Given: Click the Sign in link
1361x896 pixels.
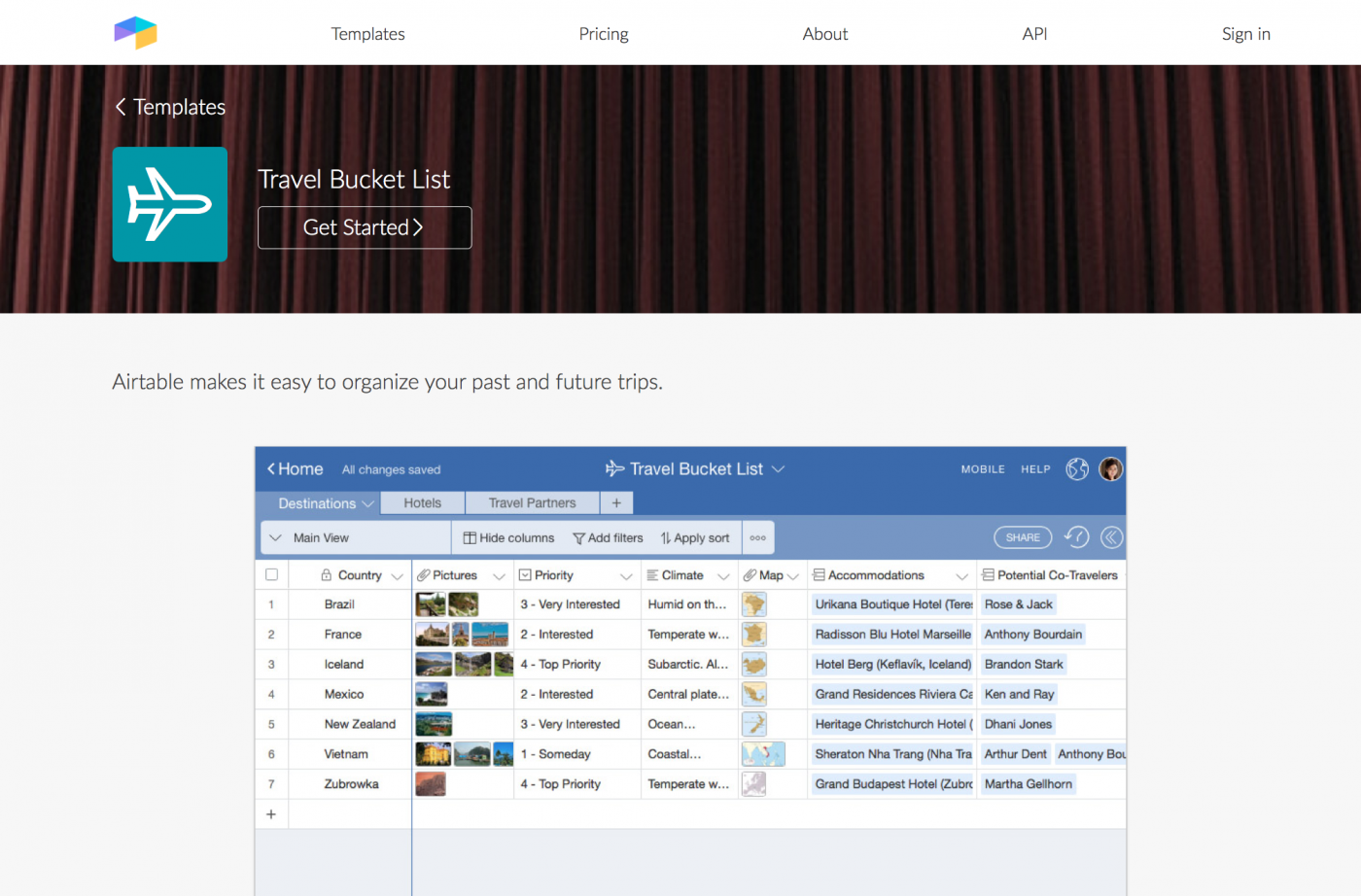Looking at the screenshot, I should point(1245,34).
